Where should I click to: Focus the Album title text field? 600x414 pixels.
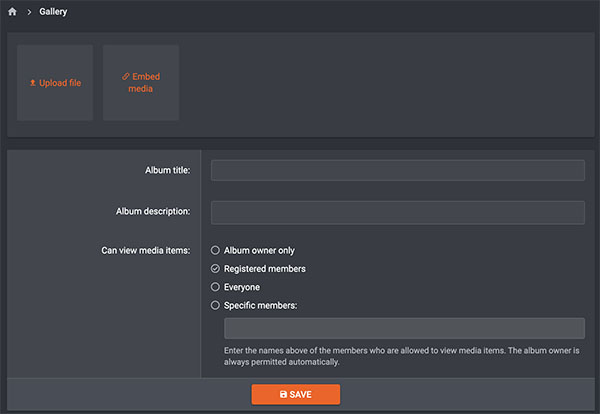[397, 170]
